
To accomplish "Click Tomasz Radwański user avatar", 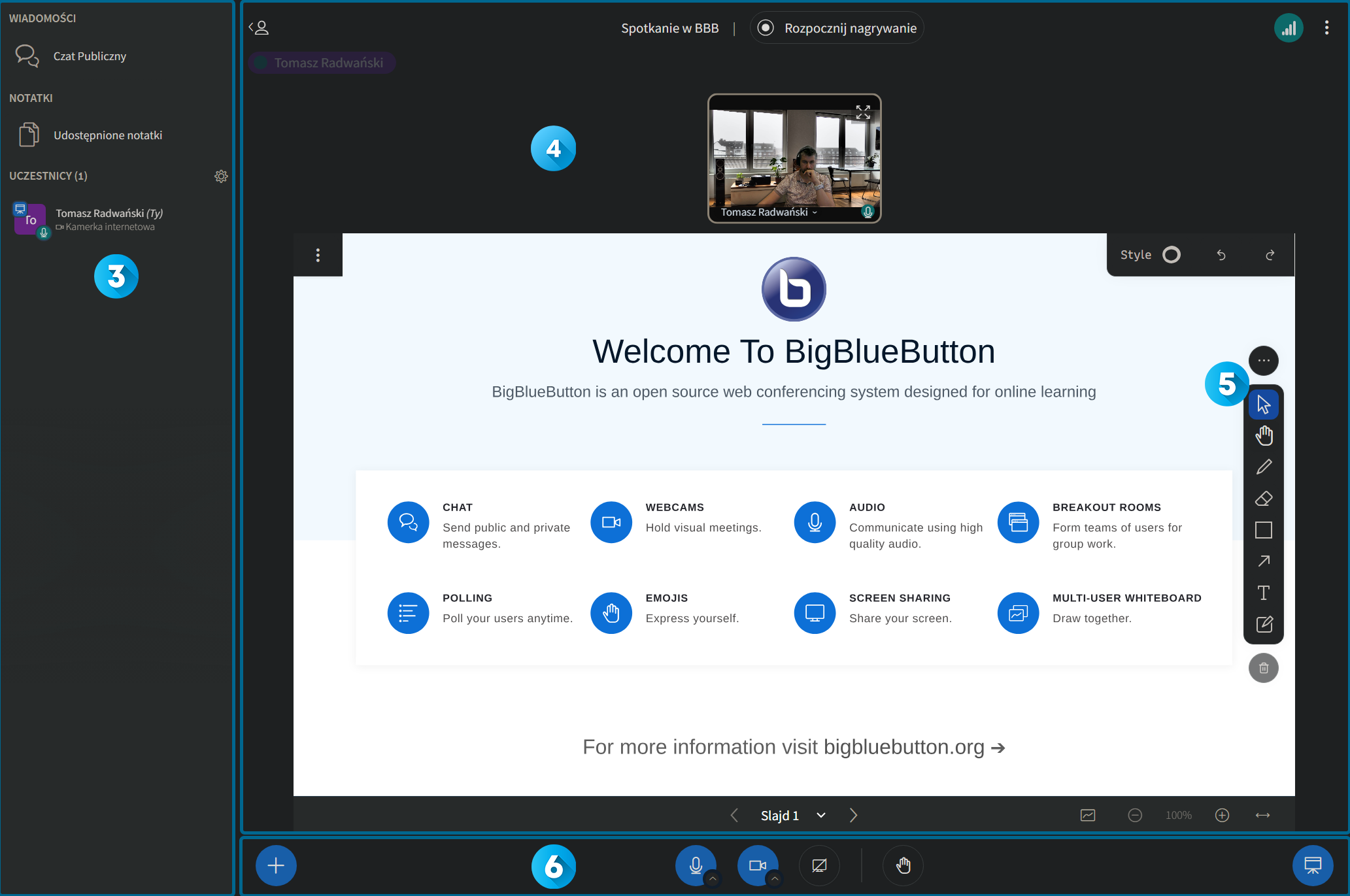I will point(30,220).
